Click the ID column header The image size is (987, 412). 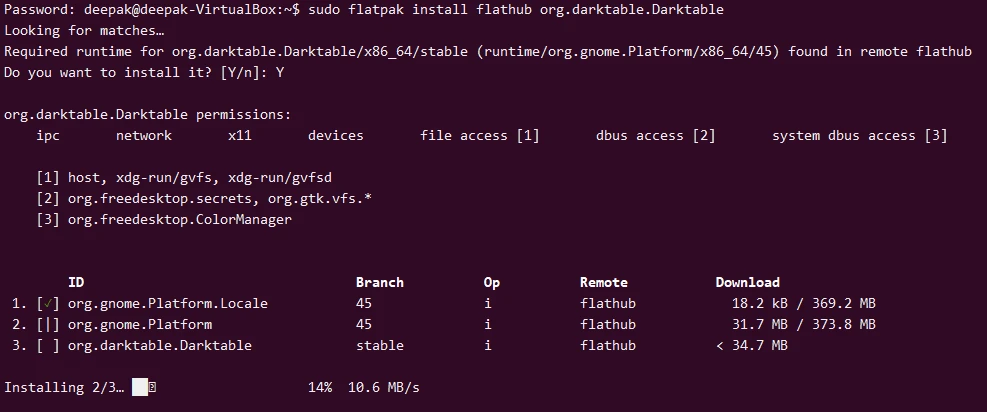pos(76,282)
